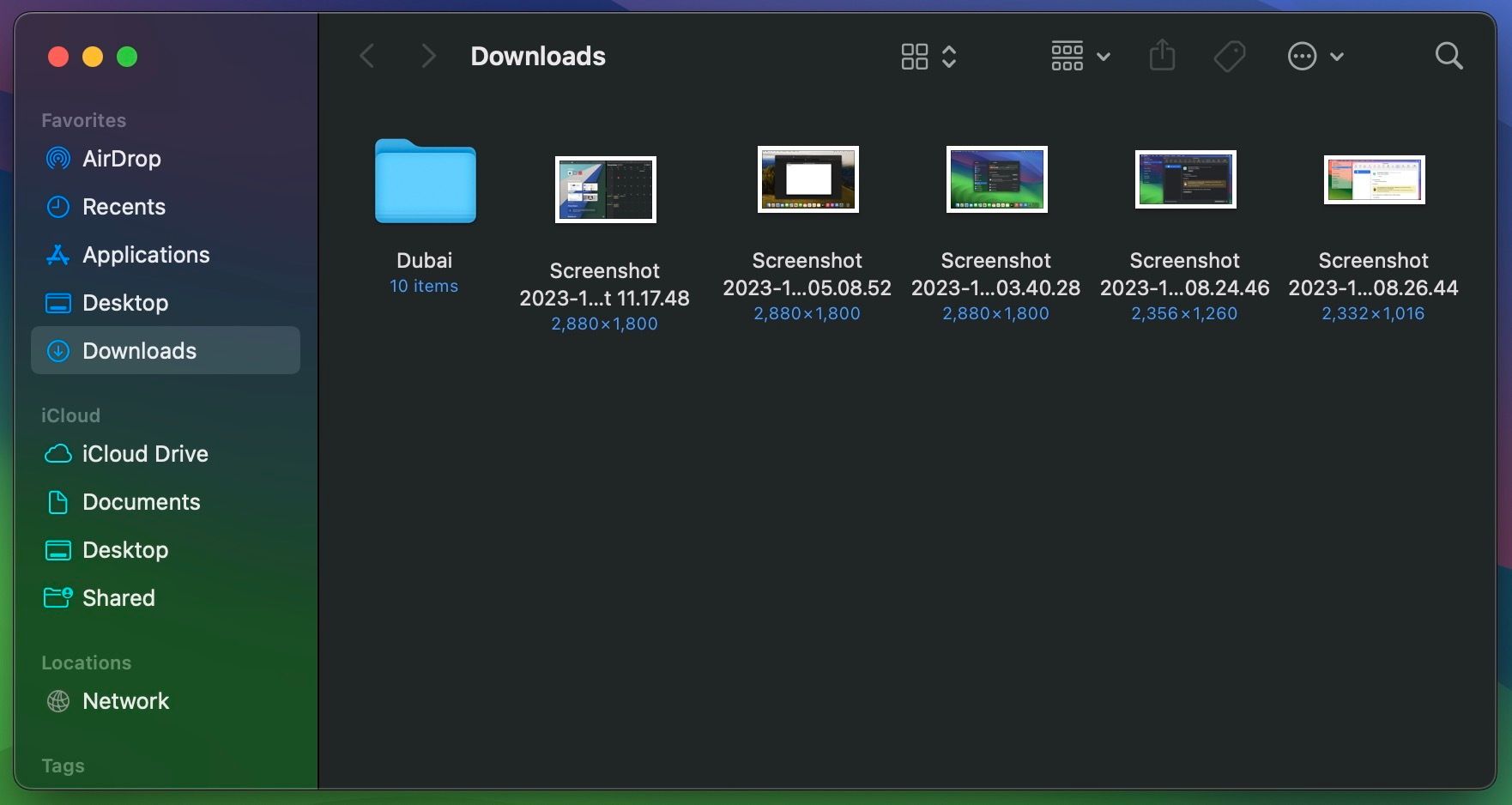Navigate forward using the forward arrow
The image size is (1512, 805).
tap(427, 55)
